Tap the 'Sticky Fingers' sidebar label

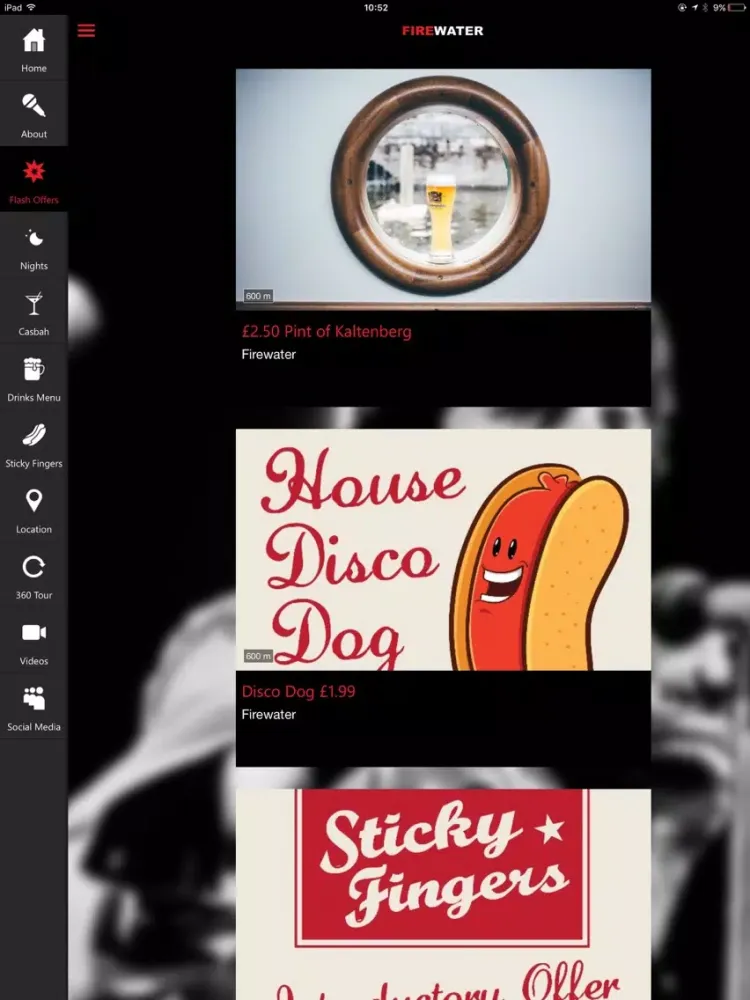point(34,464)
